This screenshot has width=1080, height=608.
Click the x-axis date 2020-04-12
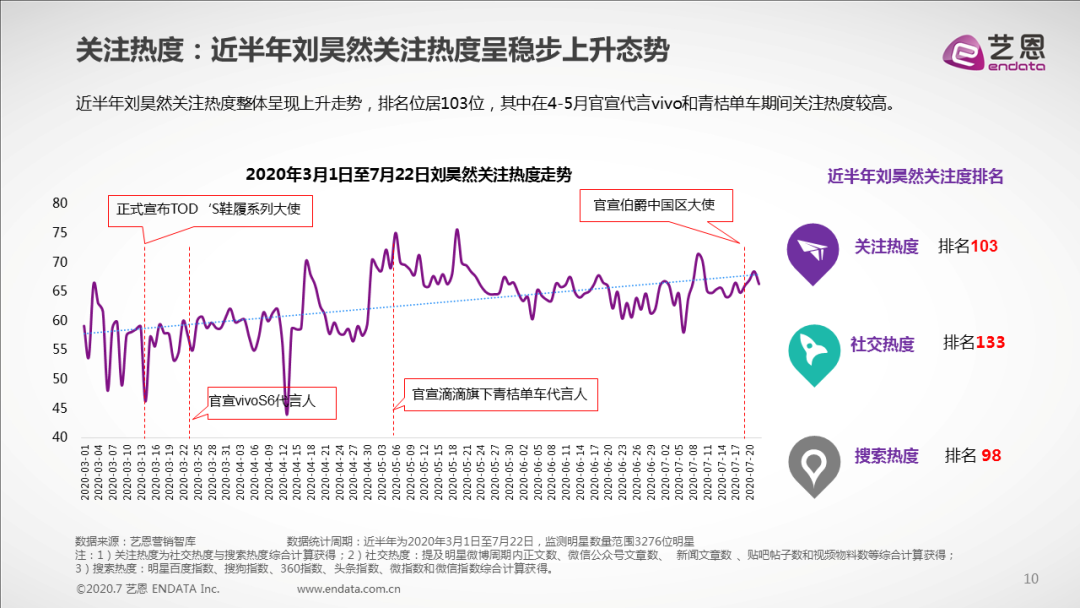(283, 472)
